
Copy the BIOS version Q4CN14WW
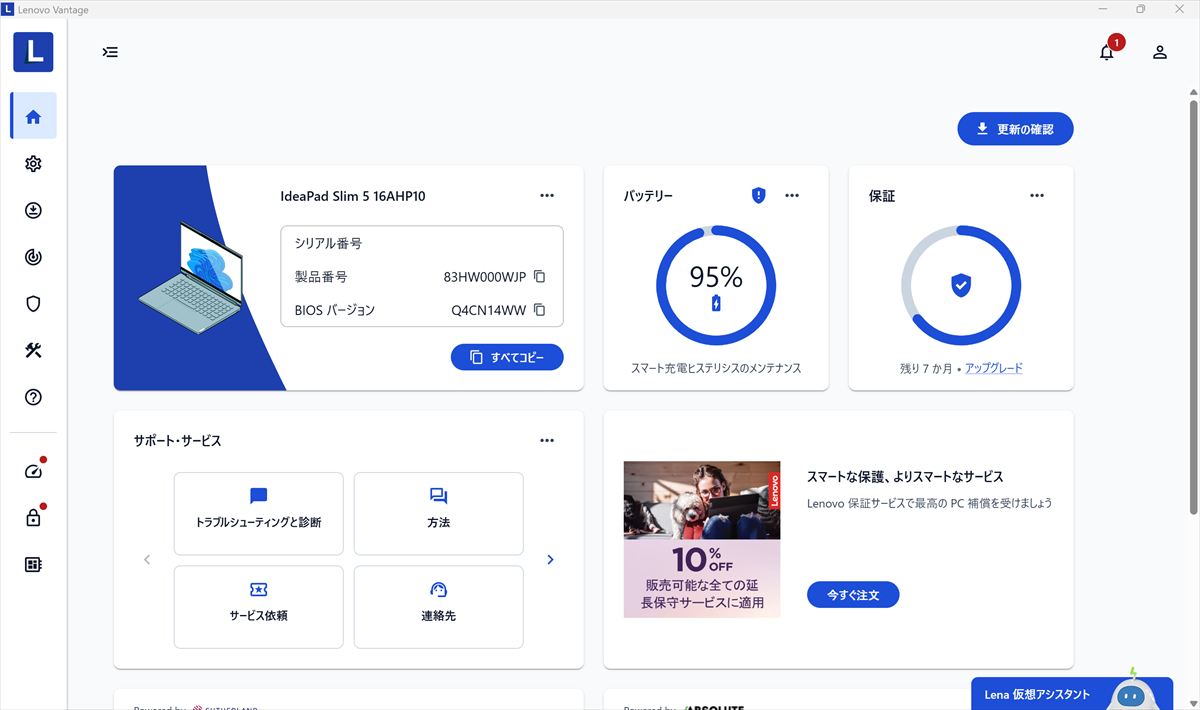[x=539, y=310]
